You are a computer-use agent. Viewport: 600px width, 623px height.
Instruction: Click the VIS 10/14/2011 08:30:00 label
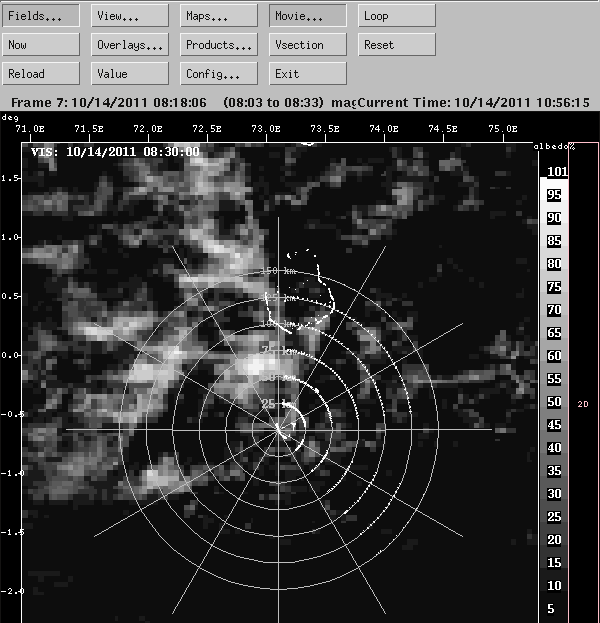pyautogui.click(x=115, y=152)
